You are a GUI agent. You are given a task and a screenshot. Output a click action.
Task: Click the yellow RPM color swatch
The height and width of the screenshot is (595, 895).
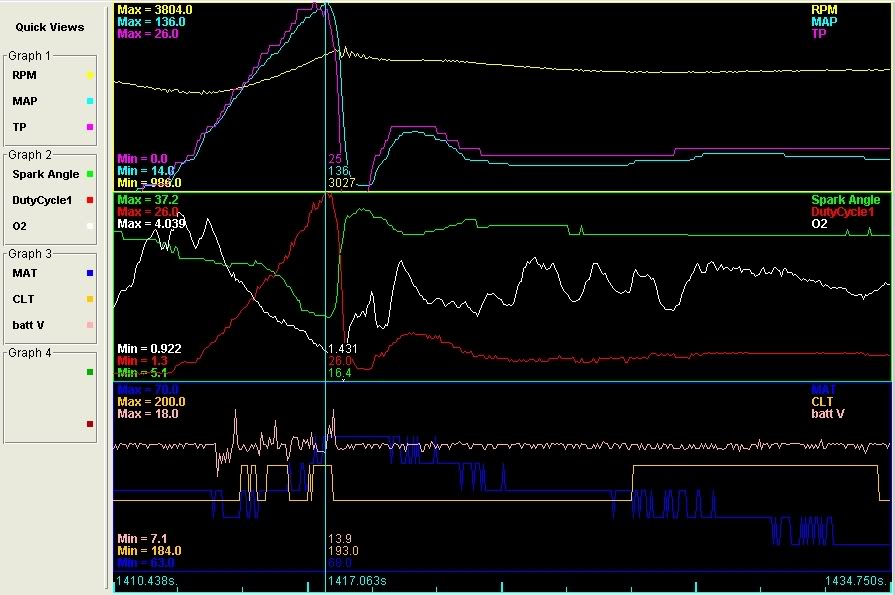pyautogui.click(x=90, y=75)
